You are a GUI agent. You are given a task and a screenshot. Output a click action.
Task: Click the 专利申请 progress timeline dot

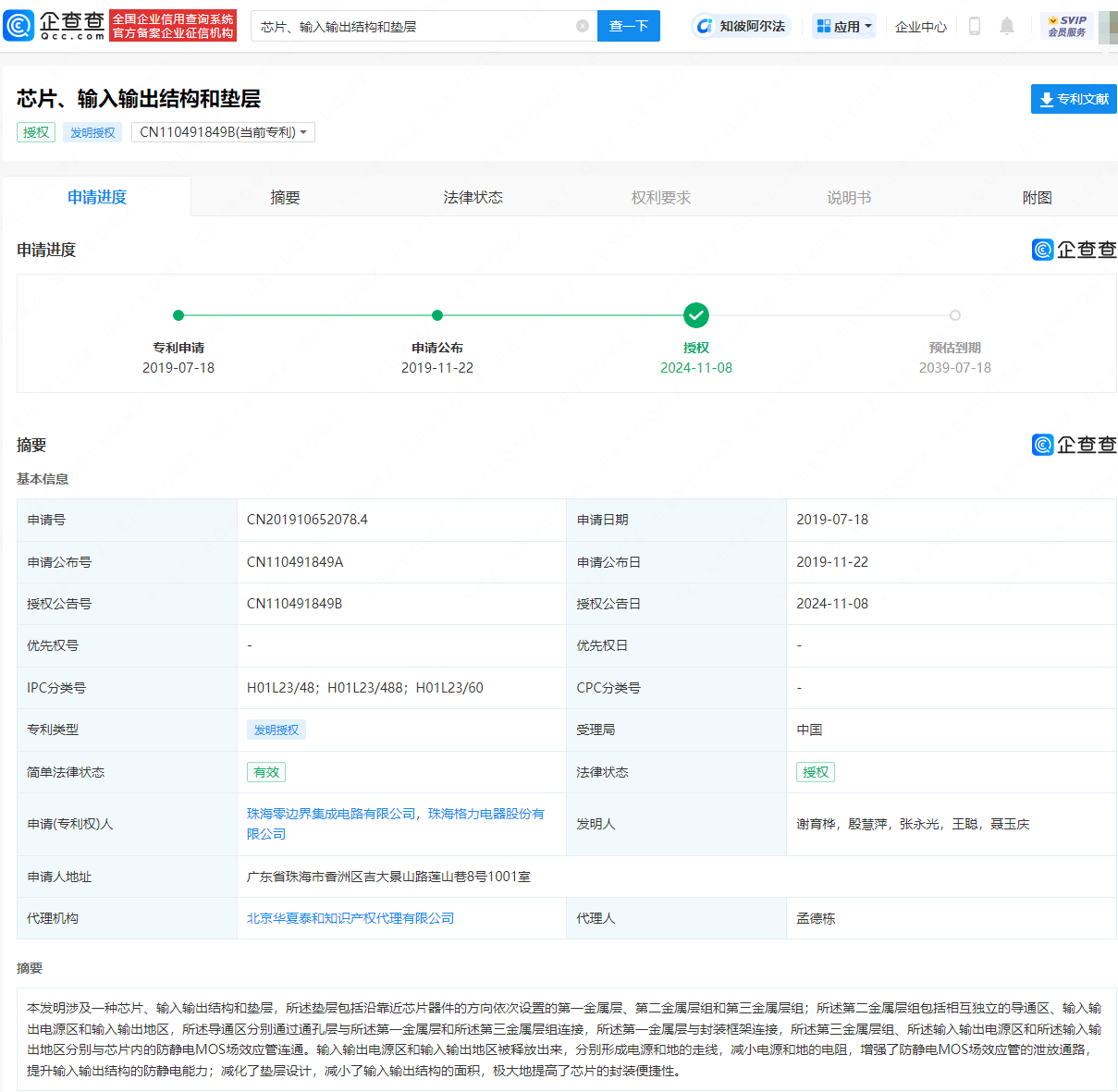click(178, 315)
